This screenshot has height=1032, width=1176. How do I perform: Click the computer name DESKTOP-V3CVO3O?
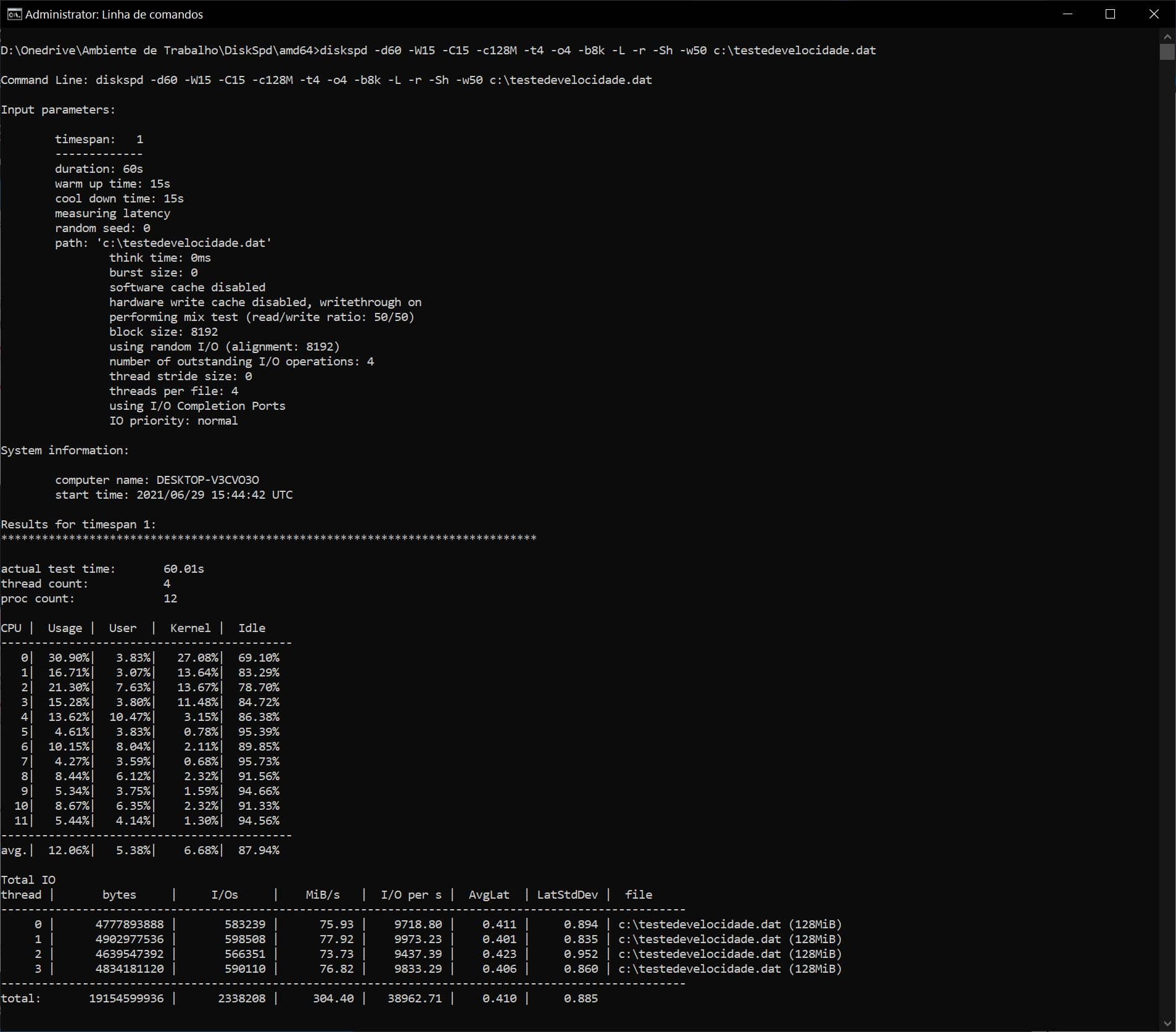coord(207,480)
